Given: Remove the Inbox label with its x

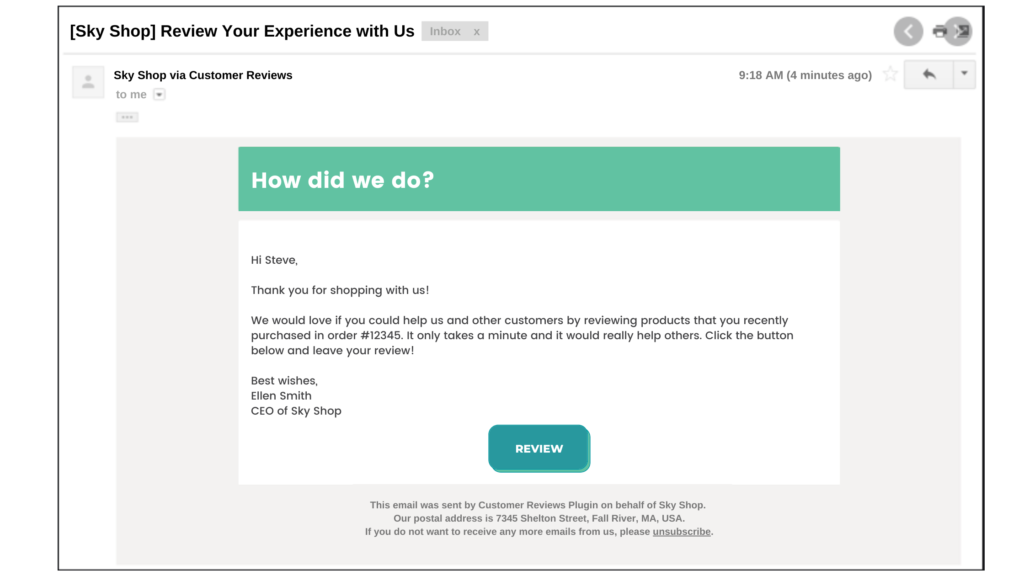Looking at the screenshot, I should (477, 31).
